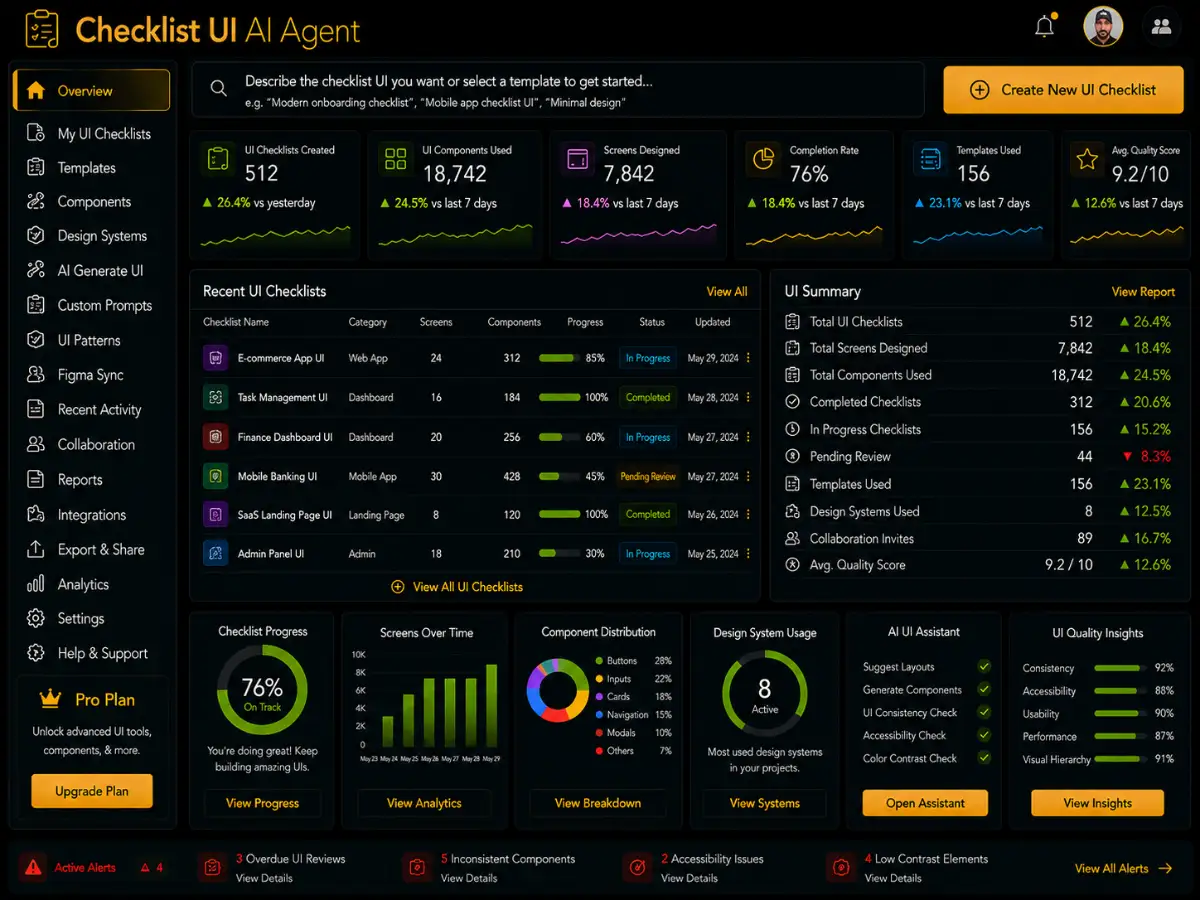Click the Open Assistant button
The image size is (1200, 900).
click(x=925, y=803)
